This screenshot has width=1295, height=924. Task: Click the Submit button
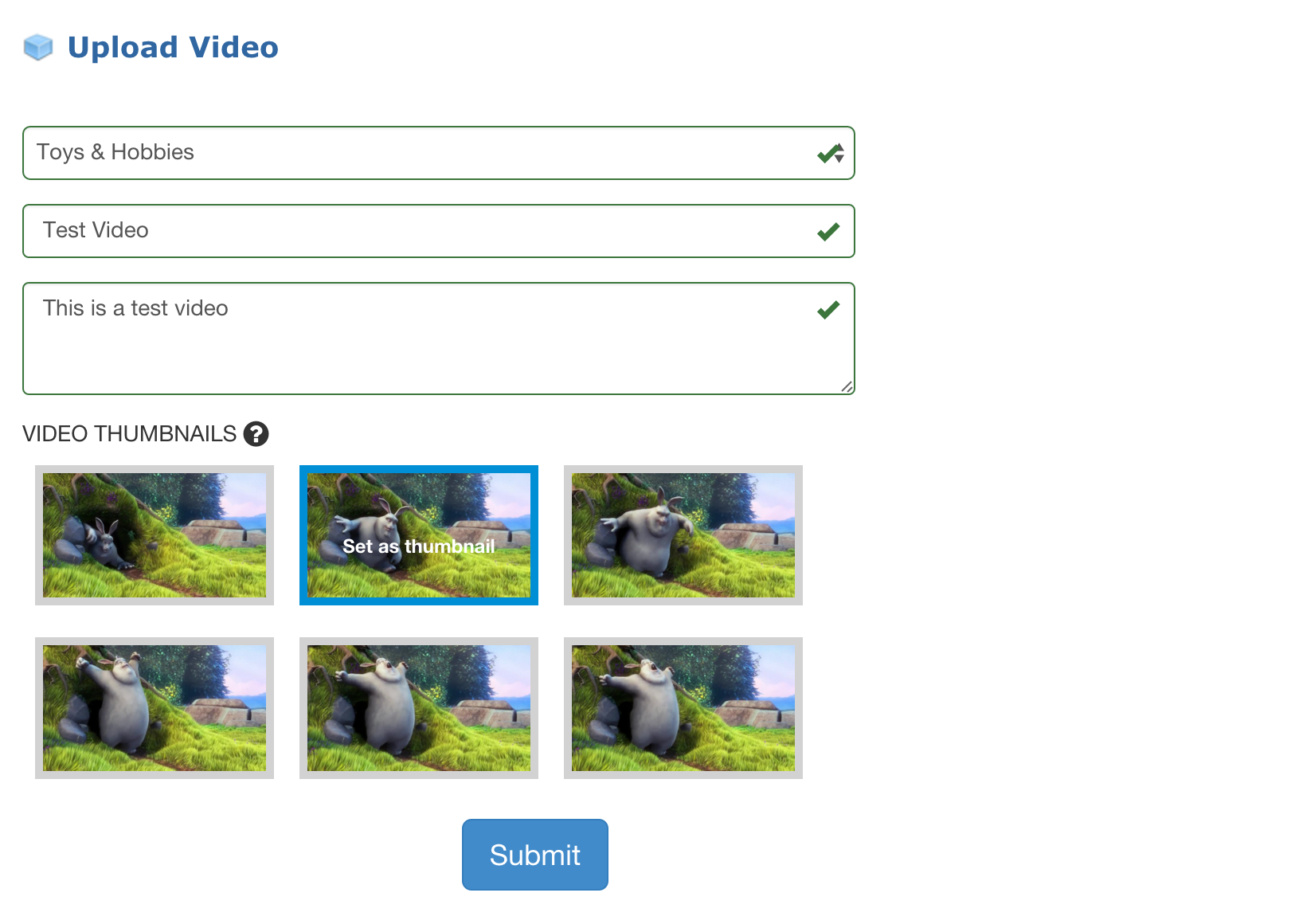[x=535, y=855]
